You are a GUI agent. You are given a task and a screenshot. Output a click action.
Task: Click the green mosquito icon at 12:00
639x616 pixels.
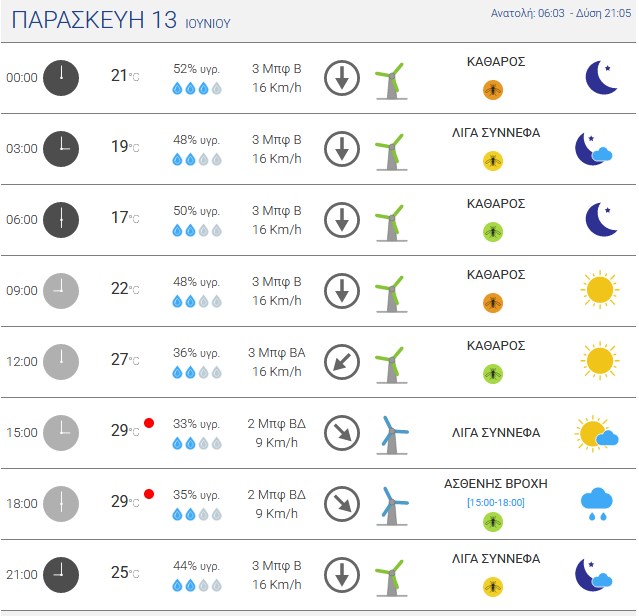pyautogui.click(x=493, y=374)
